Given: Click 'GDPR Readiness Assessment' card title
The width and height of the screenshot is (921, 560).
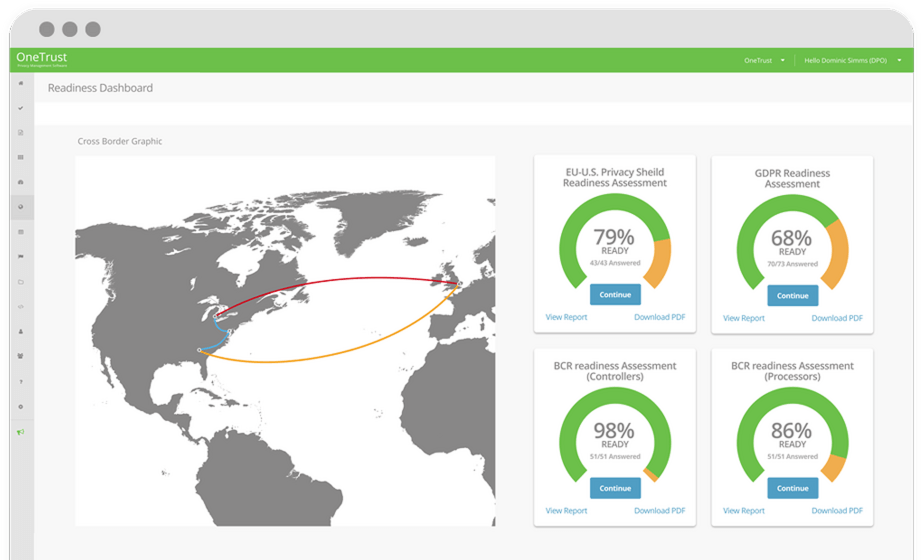Looking at the screenshot, I should pos(792,178).
